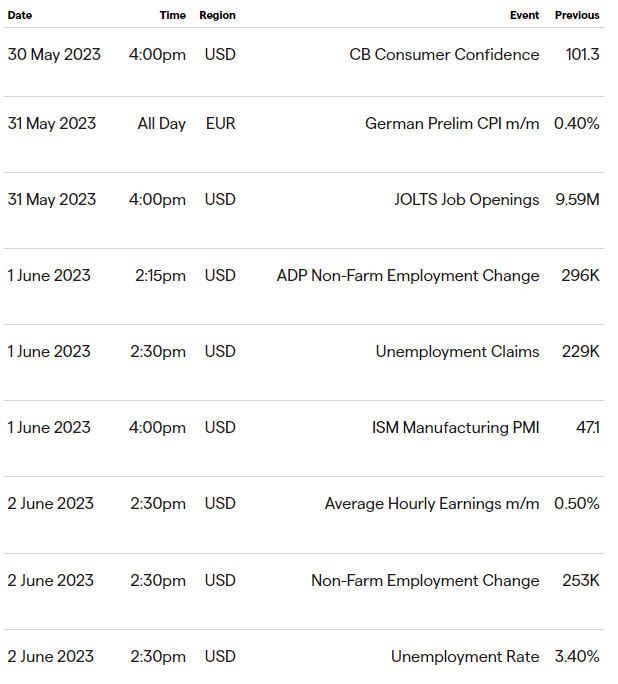Select Average Hourly Earnings m/m event

point(432,504)
